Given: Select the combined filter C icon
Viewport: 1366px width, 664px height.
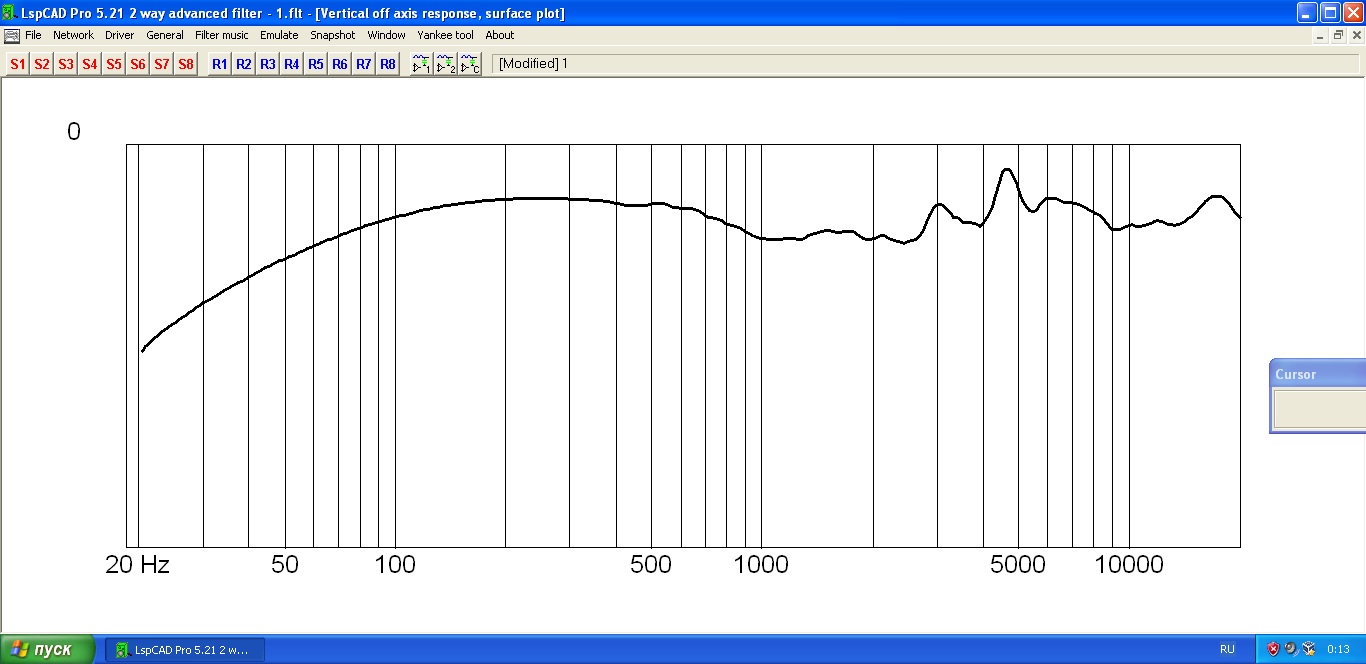Looking at the screenshot, I should click(x=470, y=64).
